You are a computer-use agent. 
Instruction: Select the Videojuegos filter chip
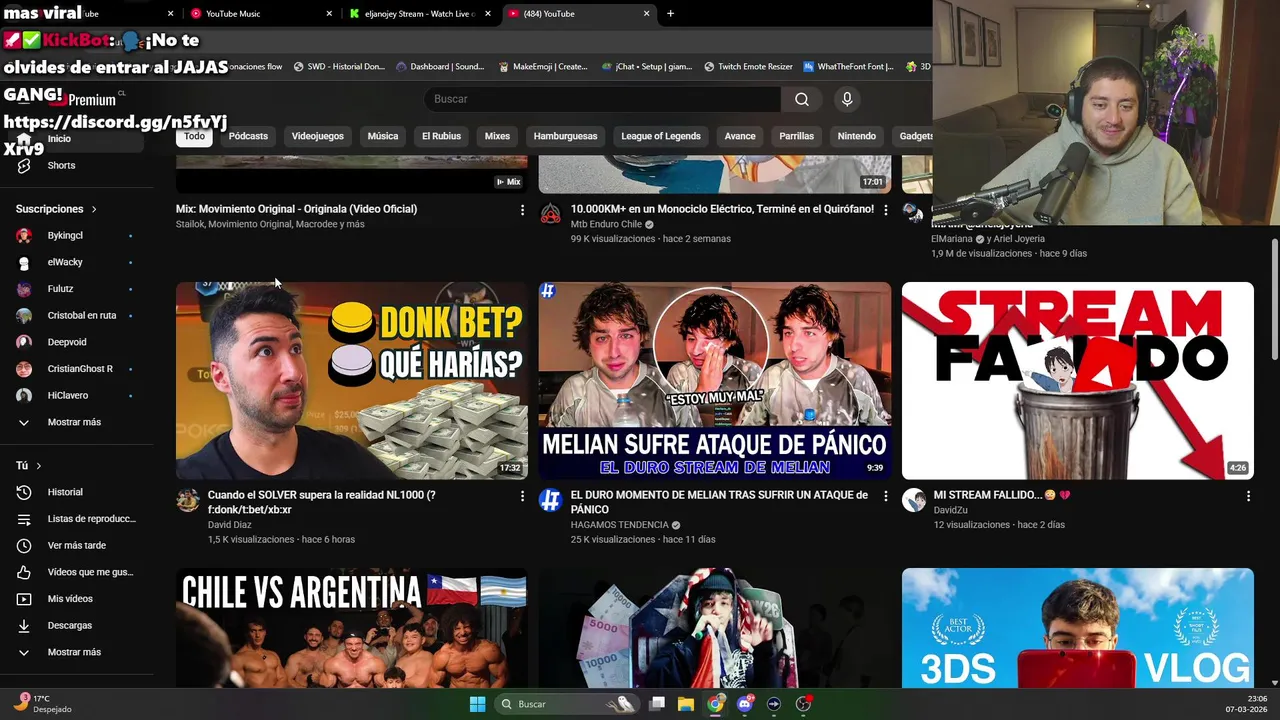(318, 136)
